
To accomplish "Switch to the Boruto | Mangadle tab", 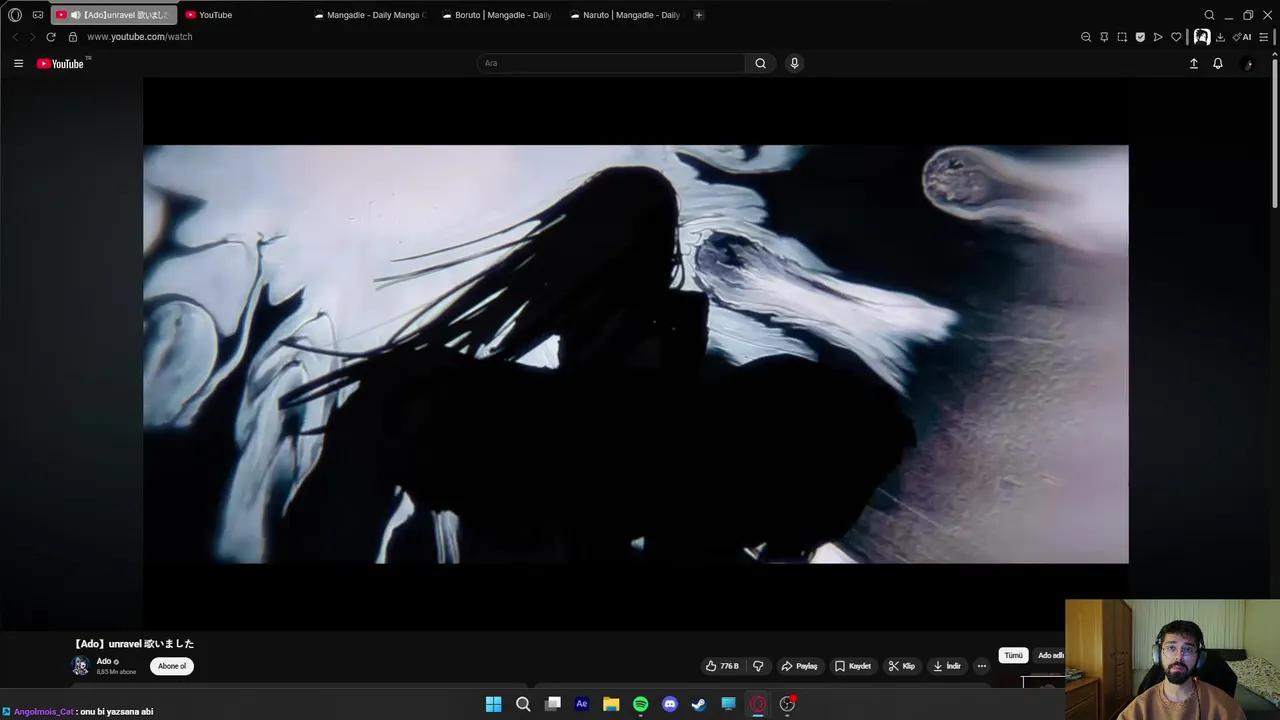I will coord(498,15).
